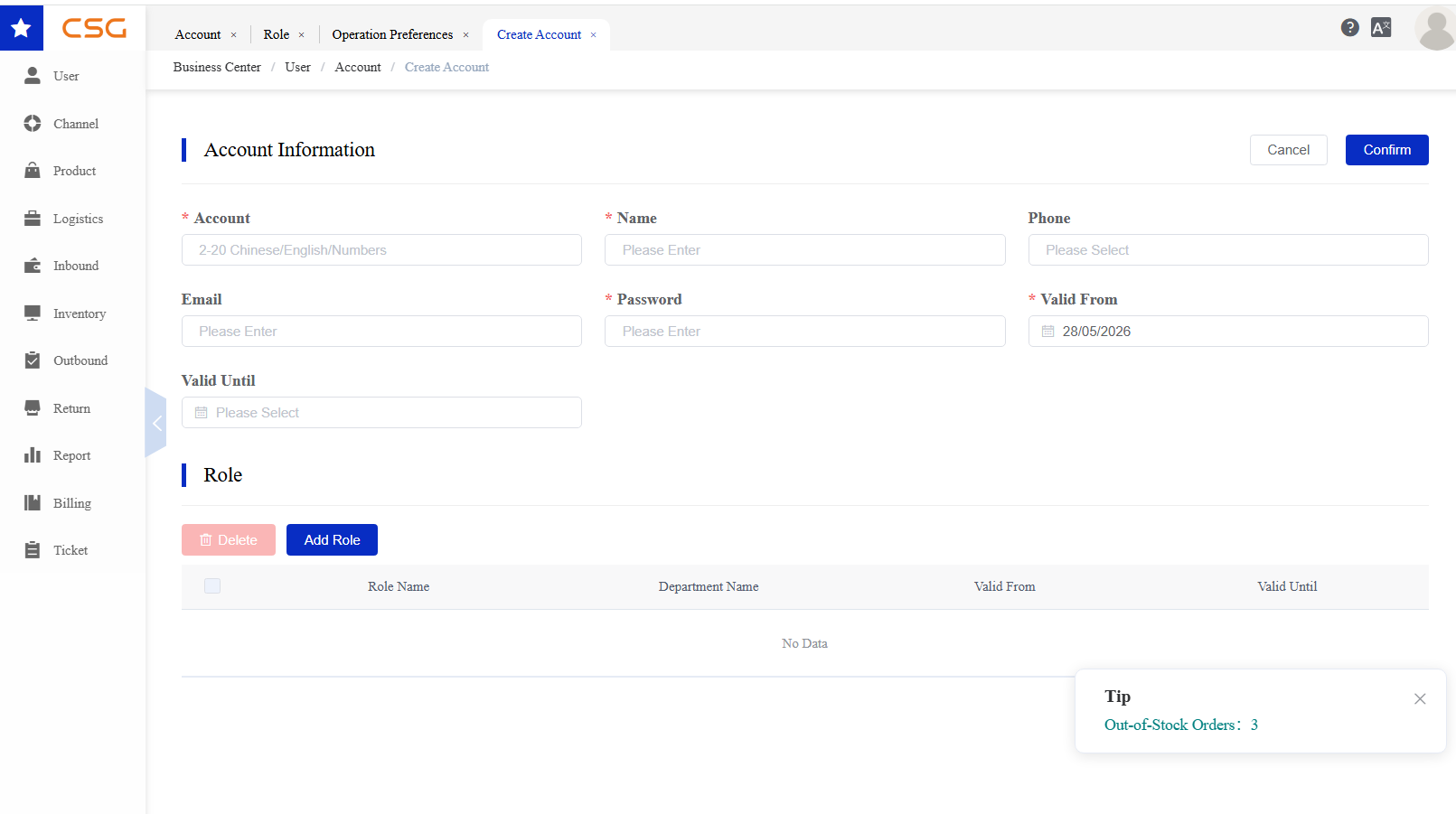
Task: Focus the Name input field
Action: point(804,250)
